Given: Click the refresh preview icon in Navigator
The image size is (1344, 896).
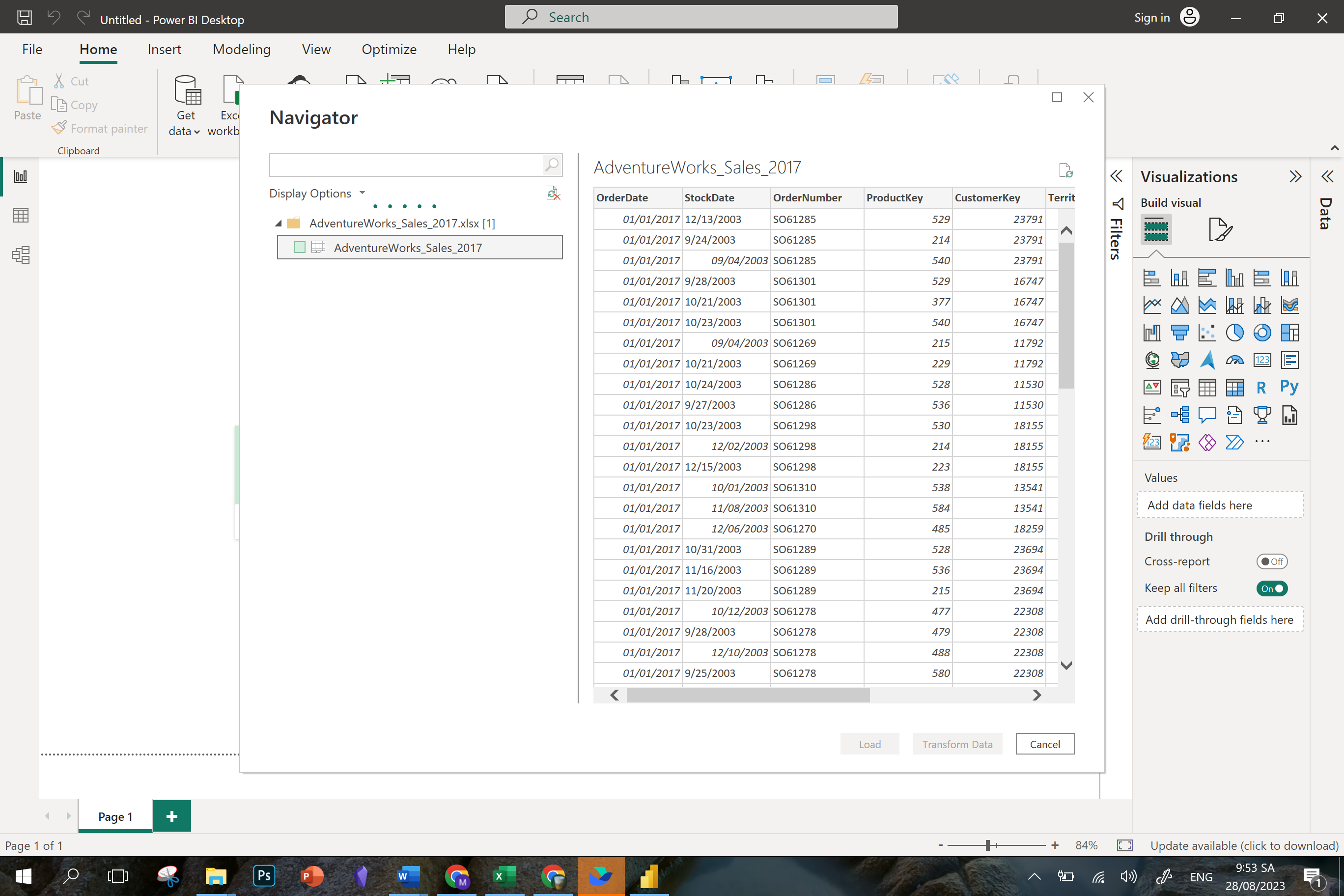Looking at the screenshot, I should [x=1065, y=169].
